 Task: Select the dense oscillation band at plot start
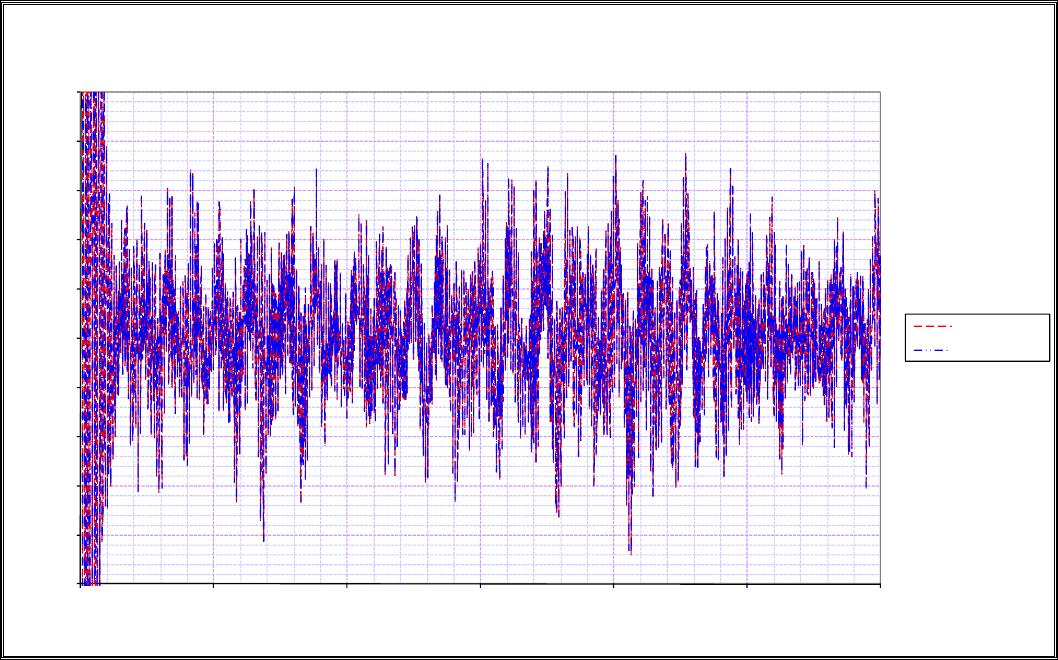tap(92, 337)
